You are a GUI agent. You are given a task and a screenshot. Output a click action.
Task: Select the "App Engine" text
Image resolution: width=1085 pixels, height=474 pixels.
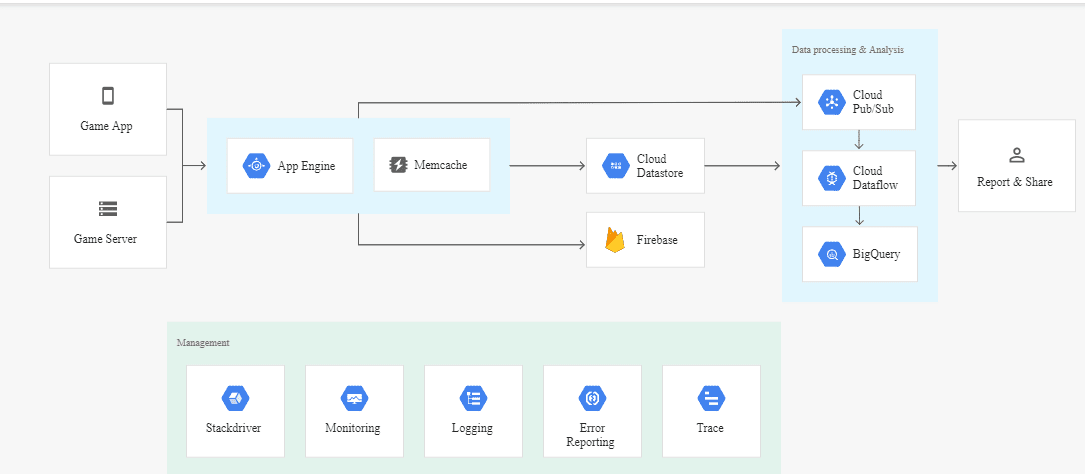(x=307, y=166)
